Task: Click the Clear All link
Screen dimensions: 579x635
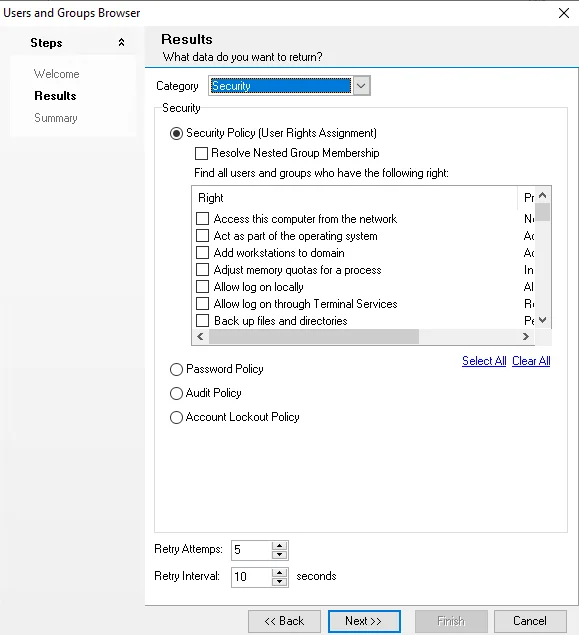Action: click(531, 361)
